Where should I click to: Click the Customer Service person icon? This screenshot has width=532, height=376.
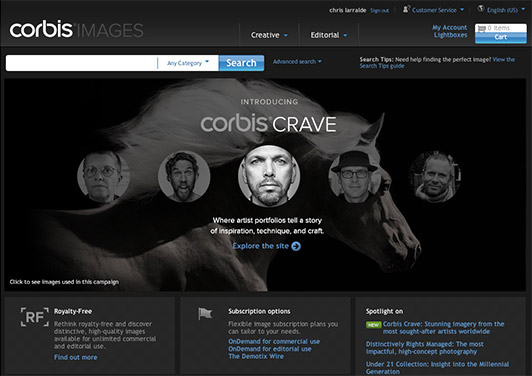pos(406,9)
